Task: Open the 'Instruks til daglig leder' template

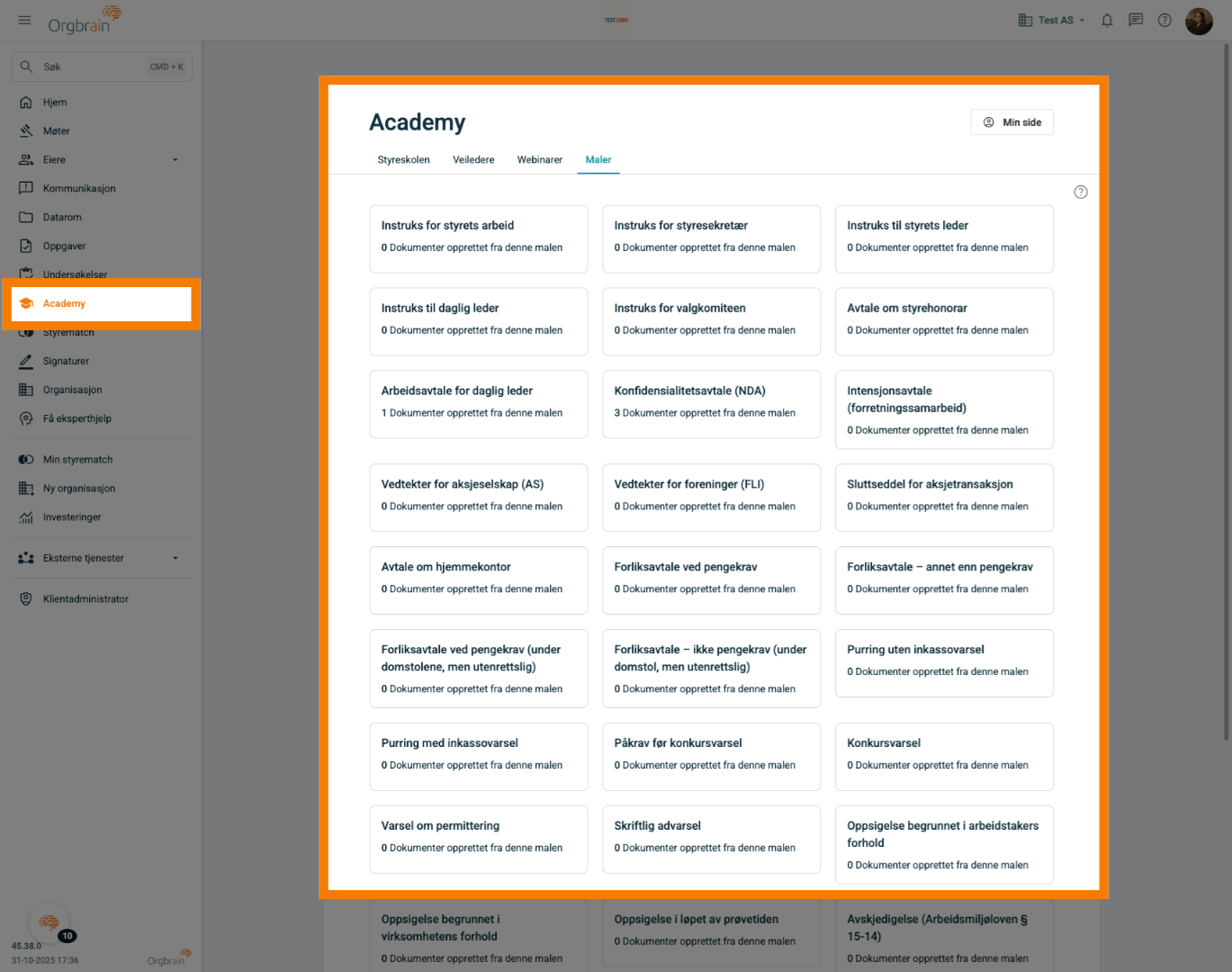Action: [479, 321]
